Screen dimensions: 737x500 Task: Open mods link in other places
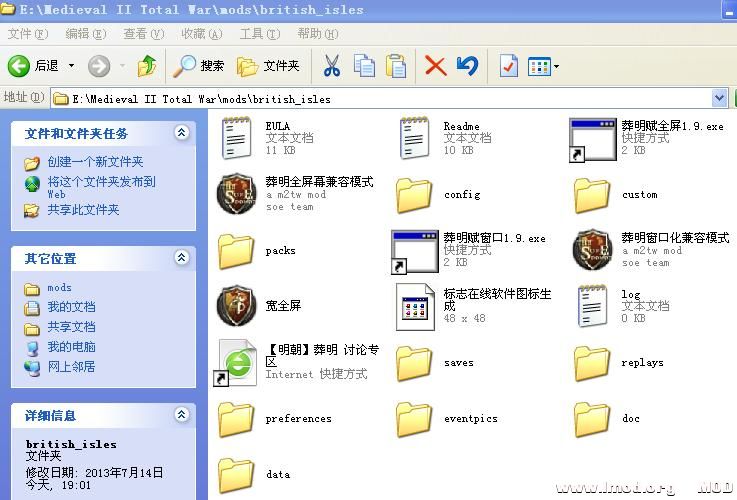[x=59, y=288]
